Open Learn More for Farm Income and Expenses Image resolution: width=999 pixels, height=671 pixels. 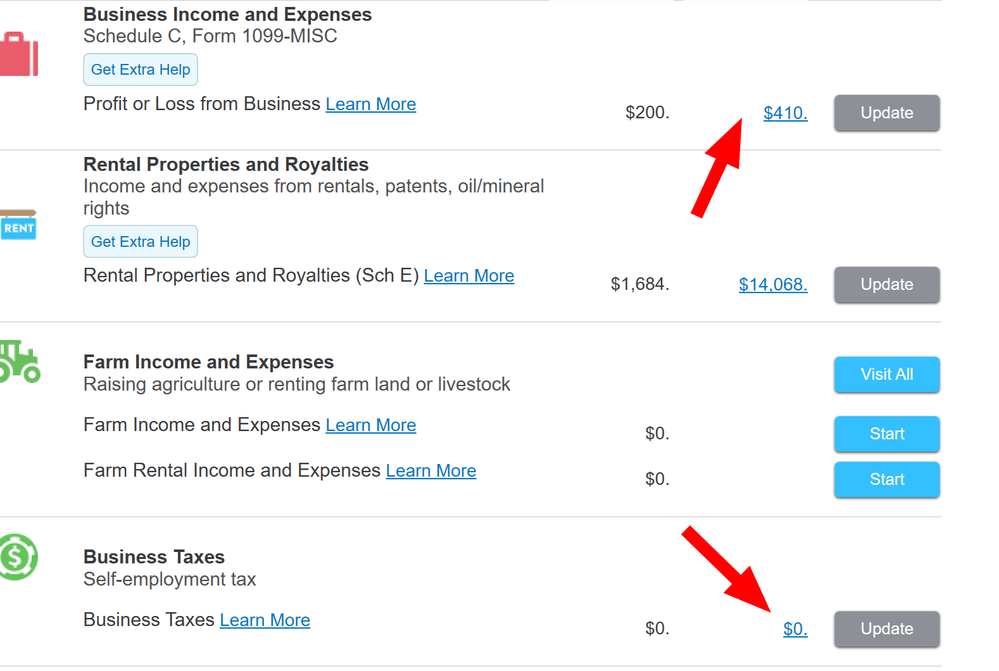click(370, 425)
